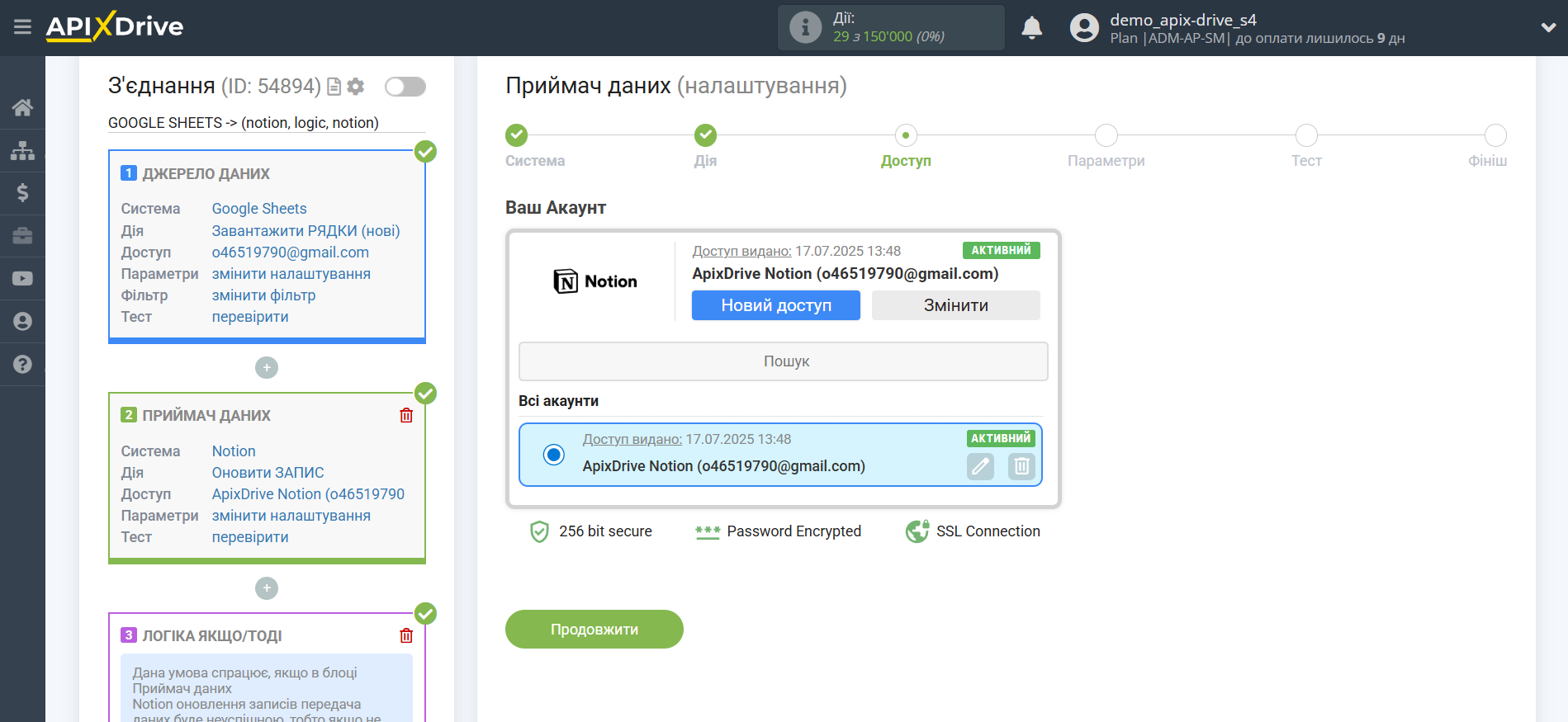The width and height of the screenshot is (1568, 722).
Task: Open the user profile sidebar icon
Action: (22, 322)
